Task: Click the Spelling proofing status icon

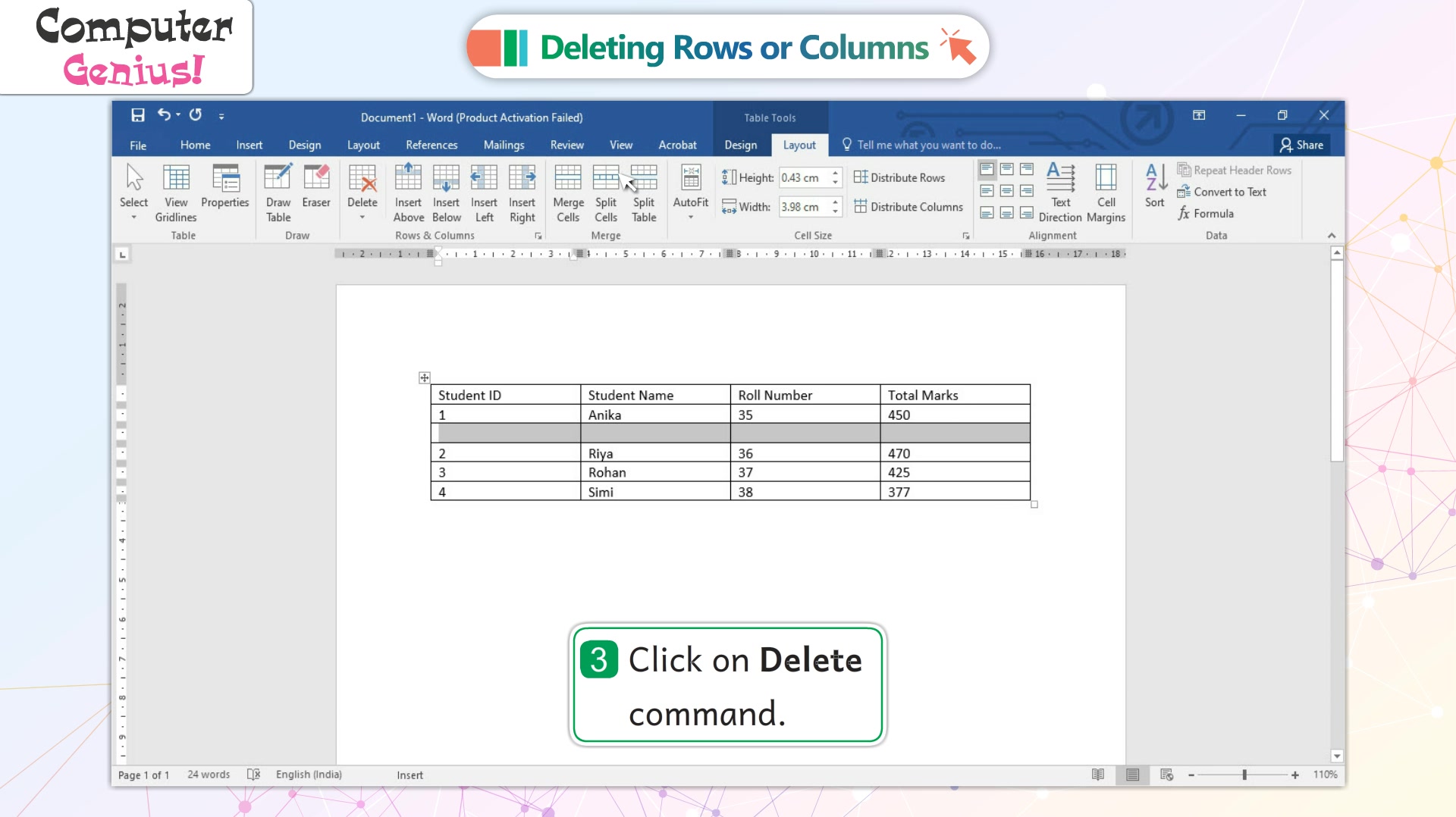Action: 253,775
